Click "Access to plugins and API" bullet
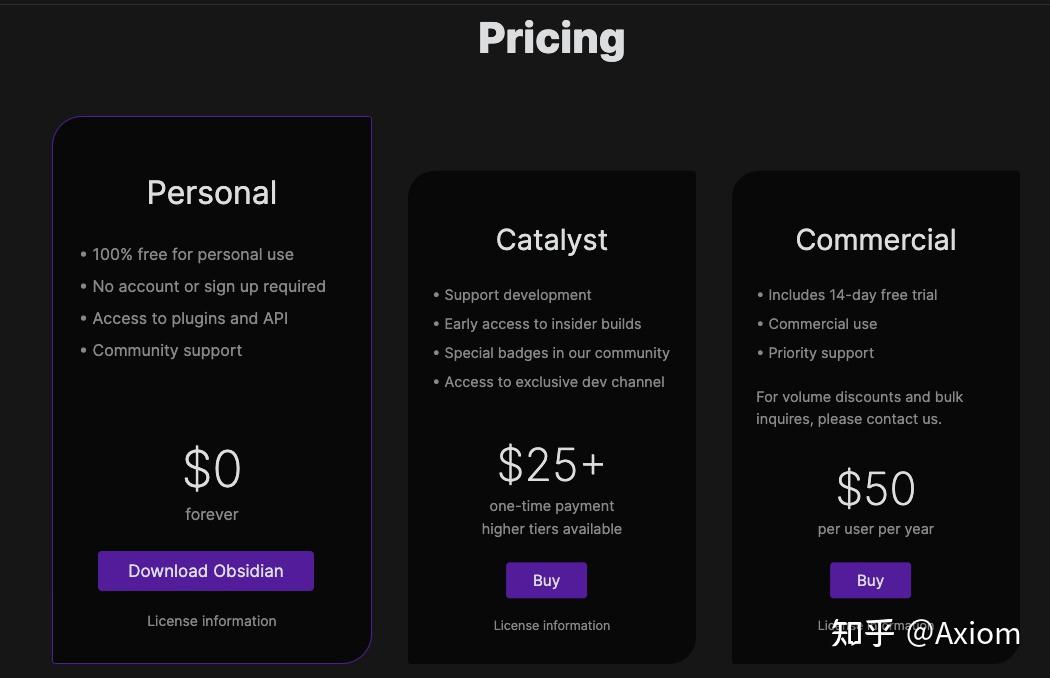The image size is (1050, 678). 190,319
